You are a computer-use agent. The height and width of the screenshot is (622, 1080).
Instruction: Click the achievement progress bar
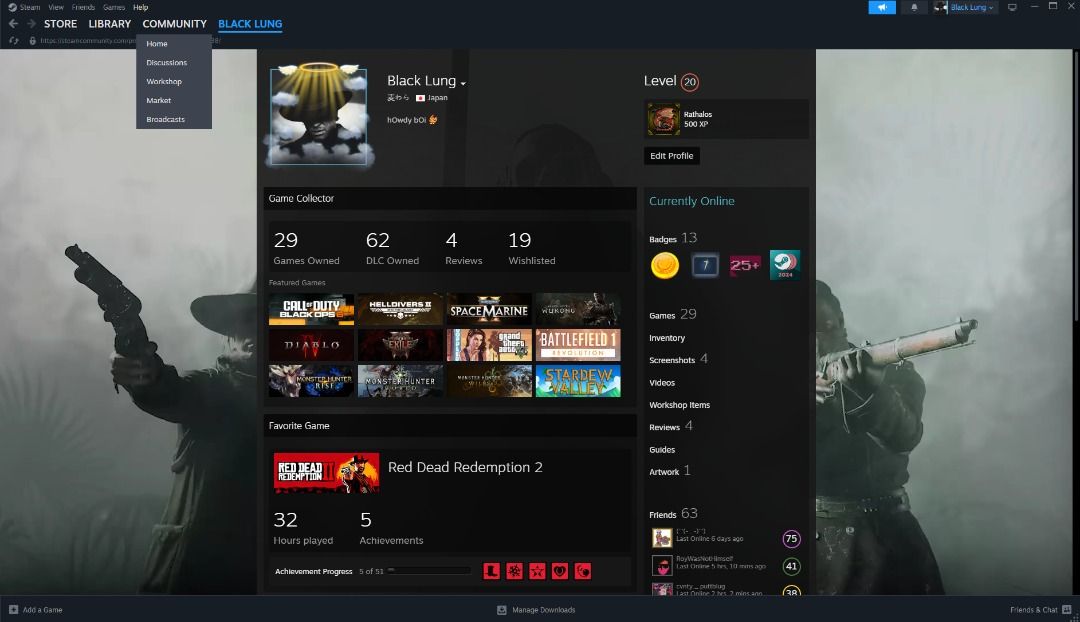click(x=428, y=571)
